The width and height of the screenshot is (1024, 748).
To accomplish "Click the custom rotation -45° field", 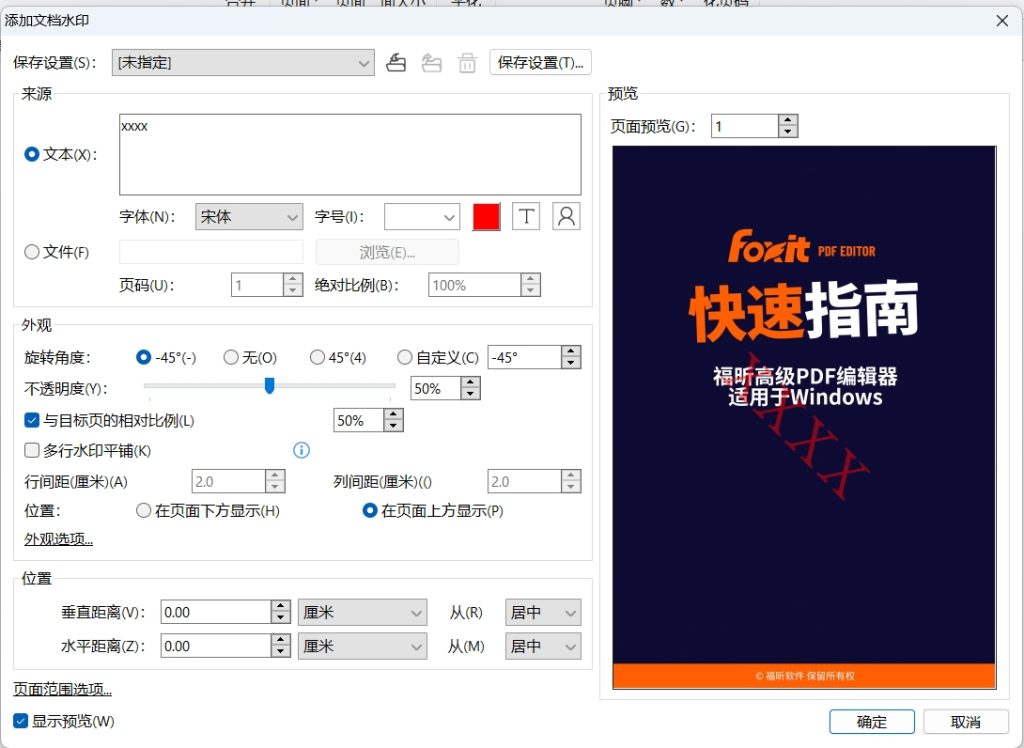I will pyautogui.click(x=525, y=357).
